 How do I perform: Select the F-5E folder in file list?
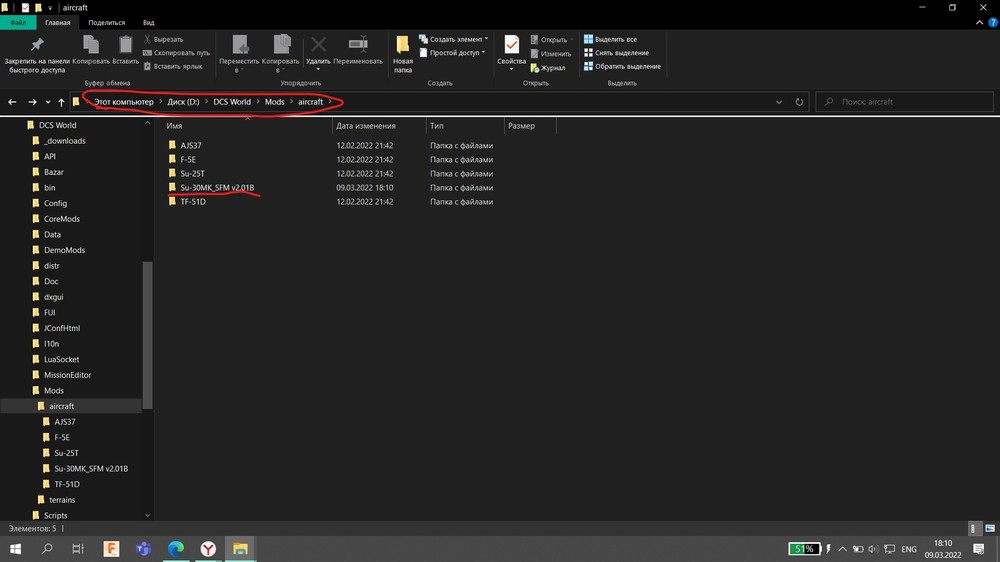[188, 159]
